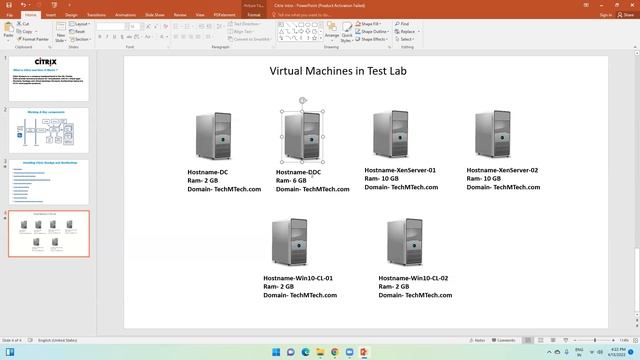Activate the Format Painter
Image resolution: width=640 pixels, height=360 pixels.
click(x=33, y=39)
